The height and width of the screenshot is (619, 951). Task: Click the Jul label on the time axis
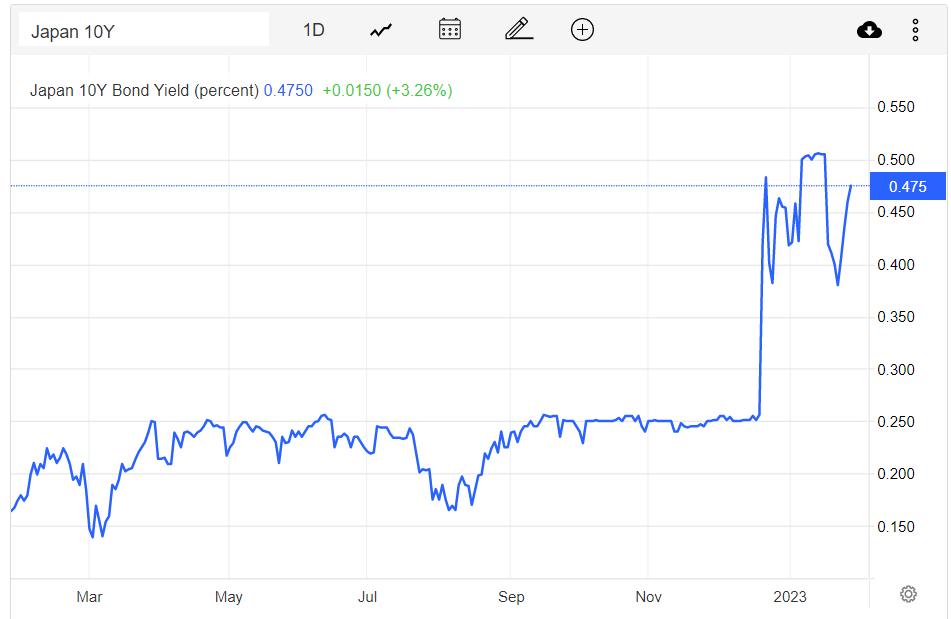[367, 597]
